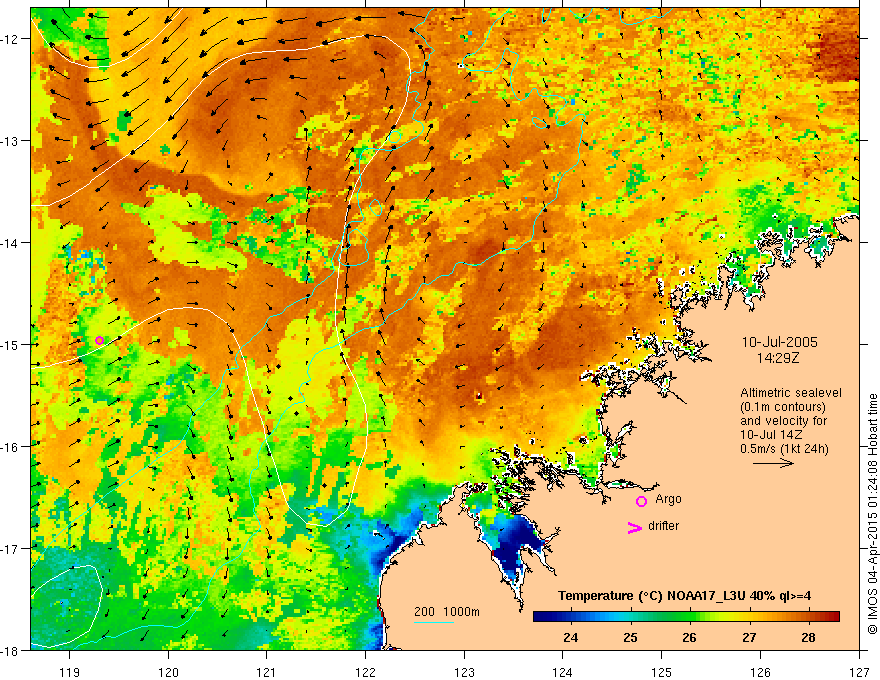
Task: Click the 0.5m/s velocity scale arrow
Action: [x=773, y=463]
